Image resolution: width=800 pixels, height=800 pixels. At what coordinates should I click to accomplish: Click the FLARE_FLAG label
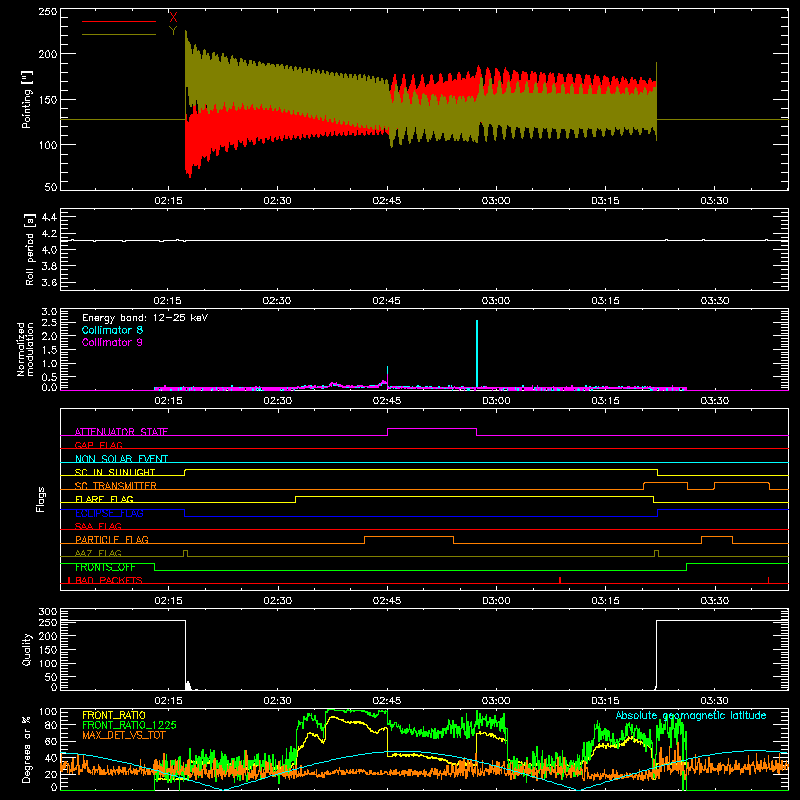104,499
